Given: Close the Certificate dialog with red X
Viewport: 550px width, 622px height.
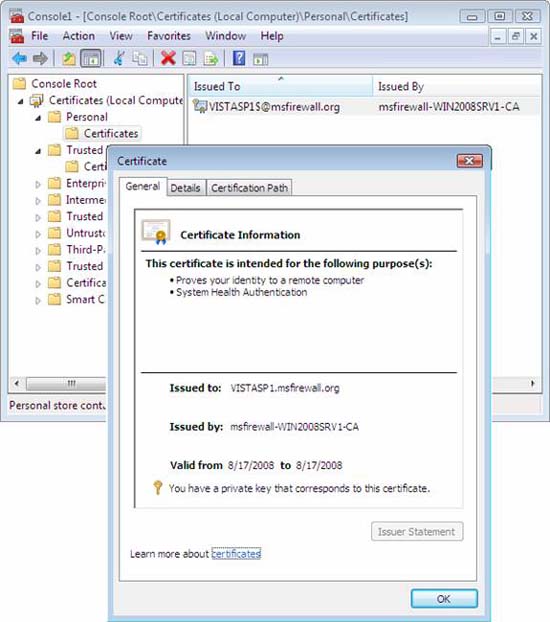Looking at the screenshot, I should pyautogui.click(x=470, y=161).
